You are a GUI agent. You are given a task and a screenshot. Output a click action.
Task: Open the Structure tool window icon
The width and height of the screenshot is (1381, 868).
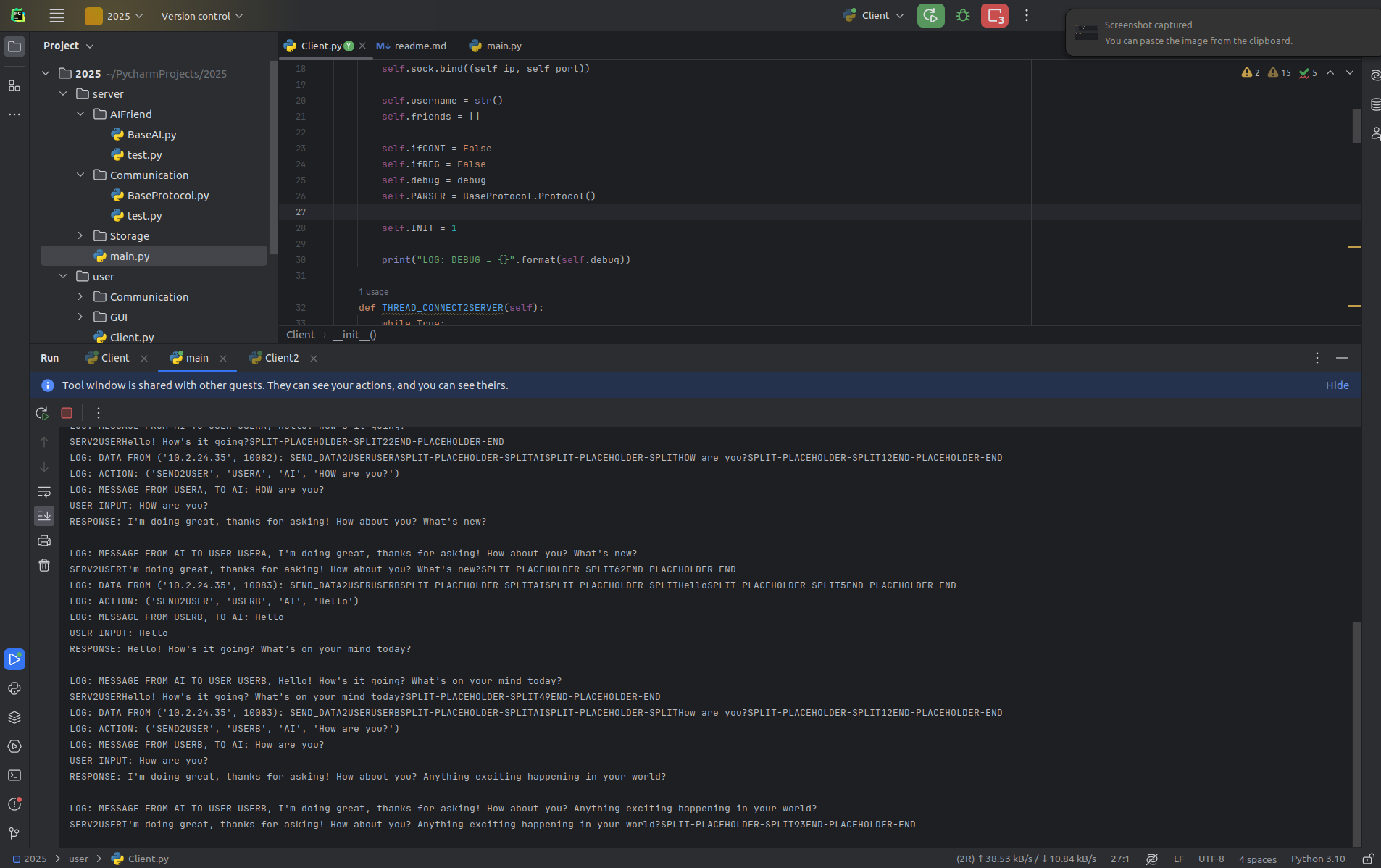pyautogui.click(x=14, y=85)
